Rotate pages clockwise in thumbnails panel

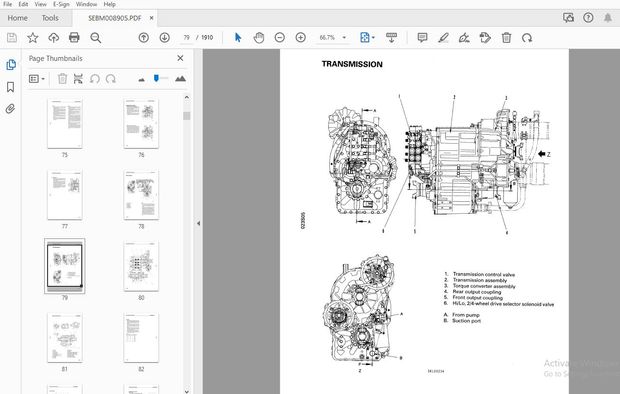click(x=111, y=79)
